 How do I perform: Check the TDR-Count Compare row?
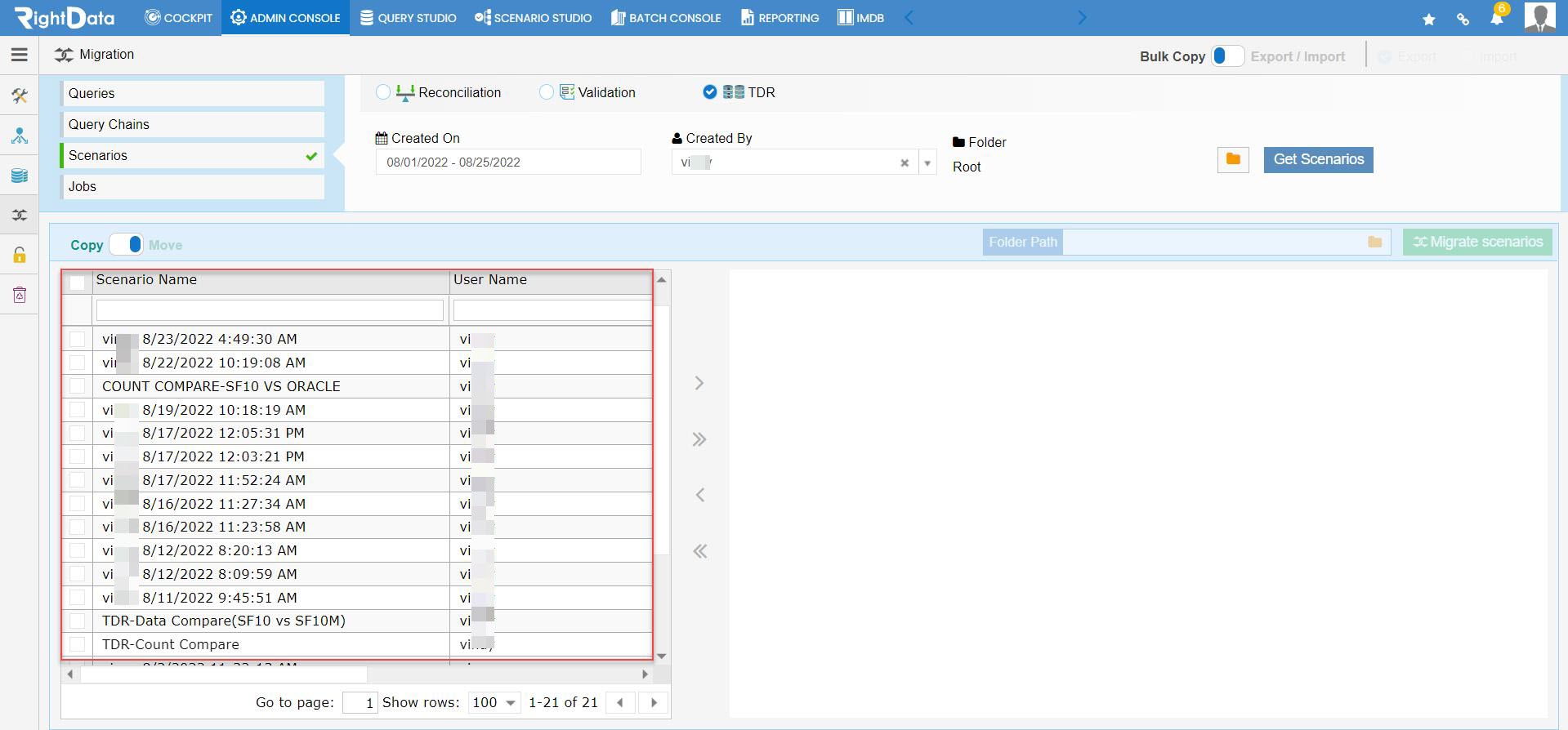[x=78, y=644]
